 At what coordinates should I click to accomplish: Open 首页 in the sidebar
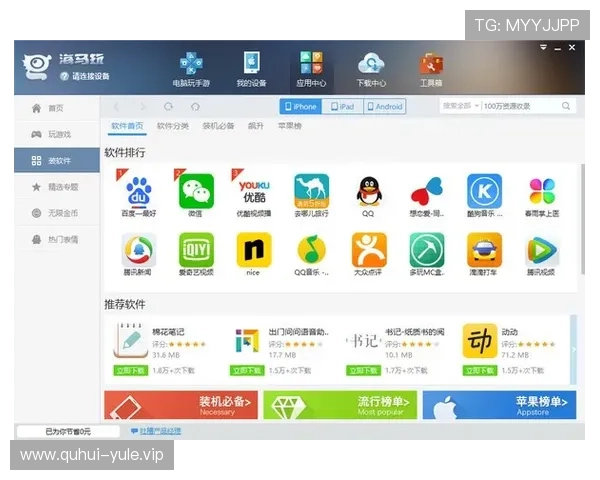tap(57, 108)
